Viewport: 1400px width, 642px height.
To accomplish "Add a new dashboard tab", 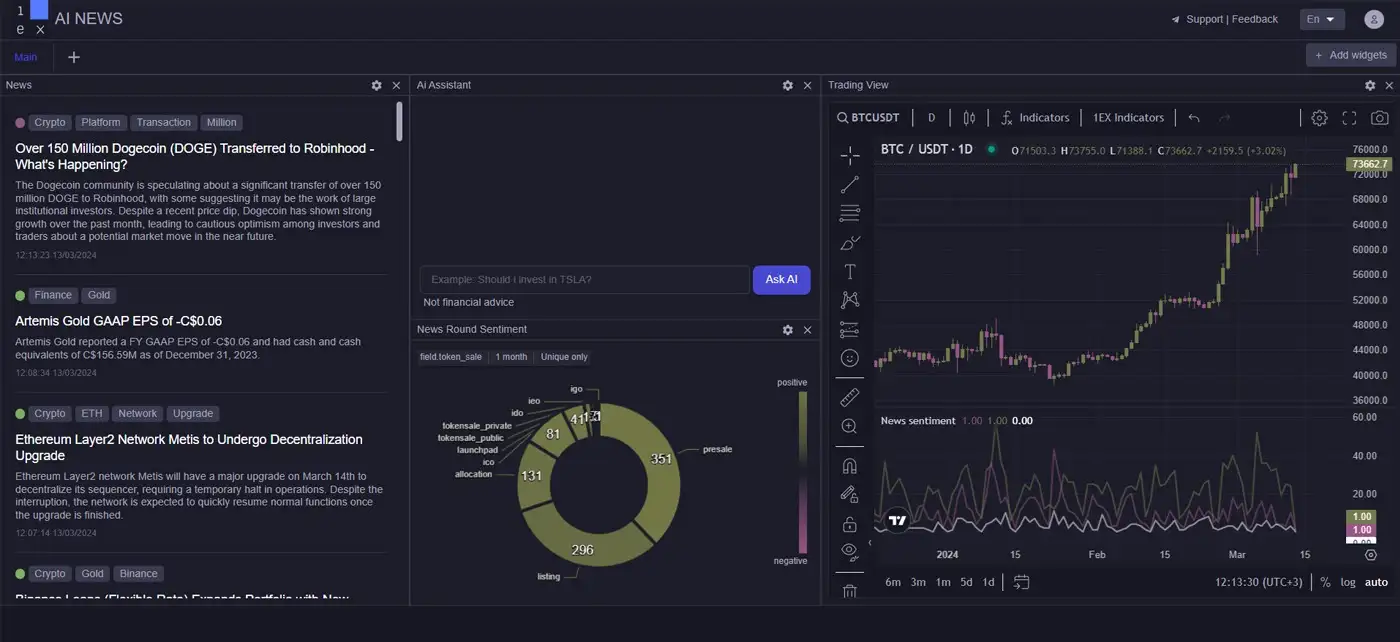I will coord(74,57).
